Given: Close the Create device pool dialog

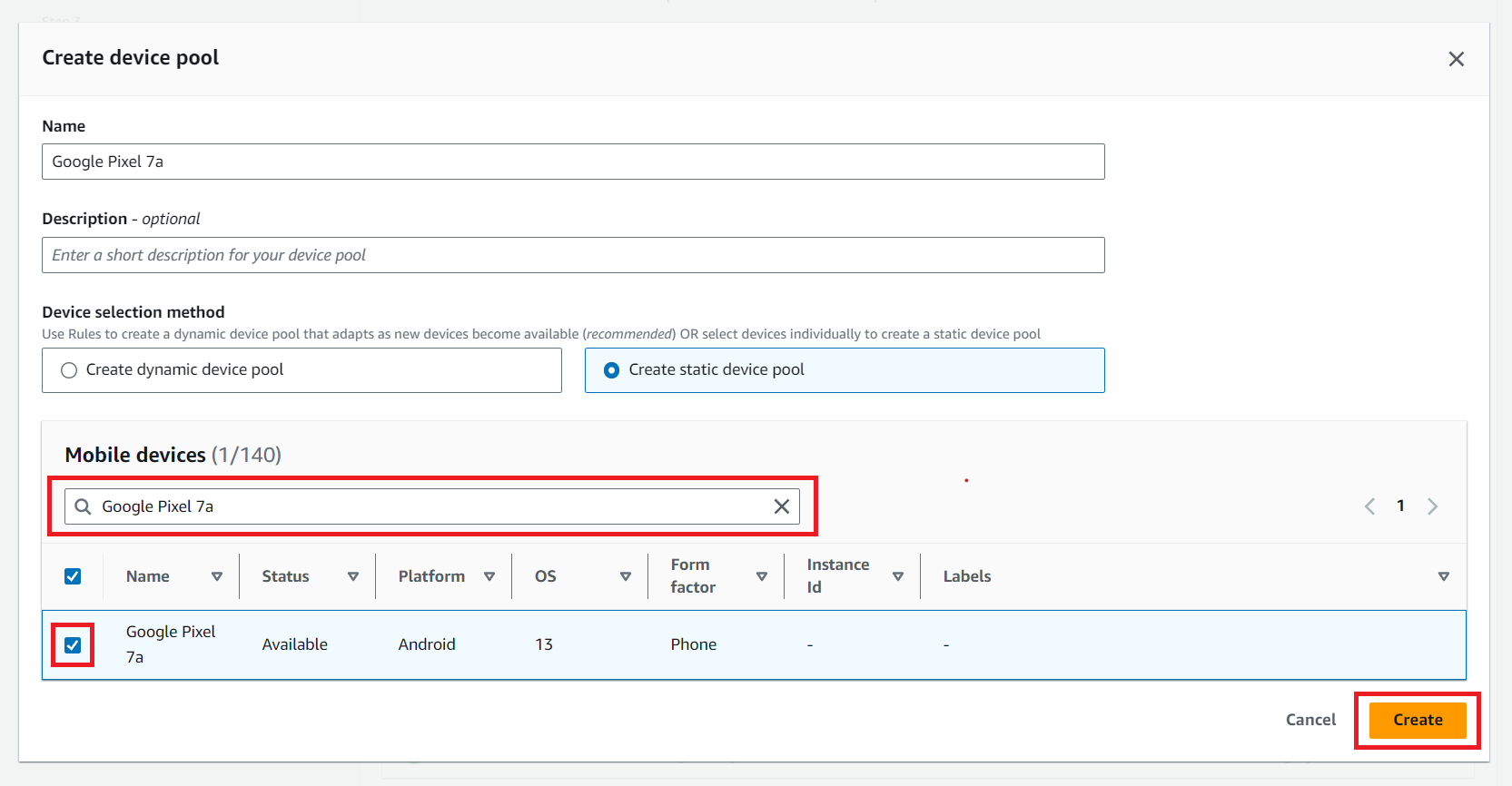Looking at the screenshot, I should click(1456, 59).
